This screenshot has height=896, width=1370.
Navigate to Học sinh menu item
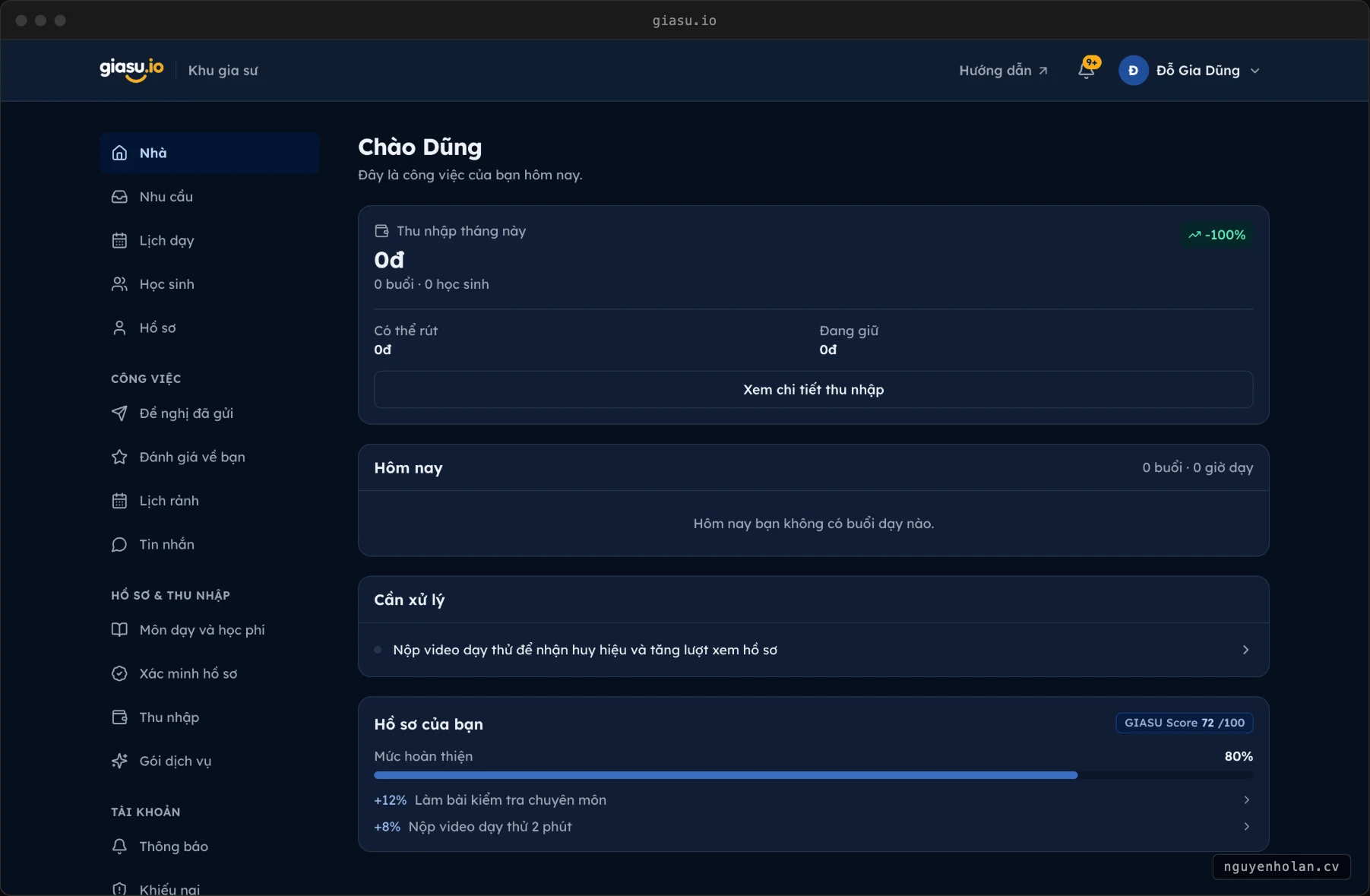[x=210, y=284]
